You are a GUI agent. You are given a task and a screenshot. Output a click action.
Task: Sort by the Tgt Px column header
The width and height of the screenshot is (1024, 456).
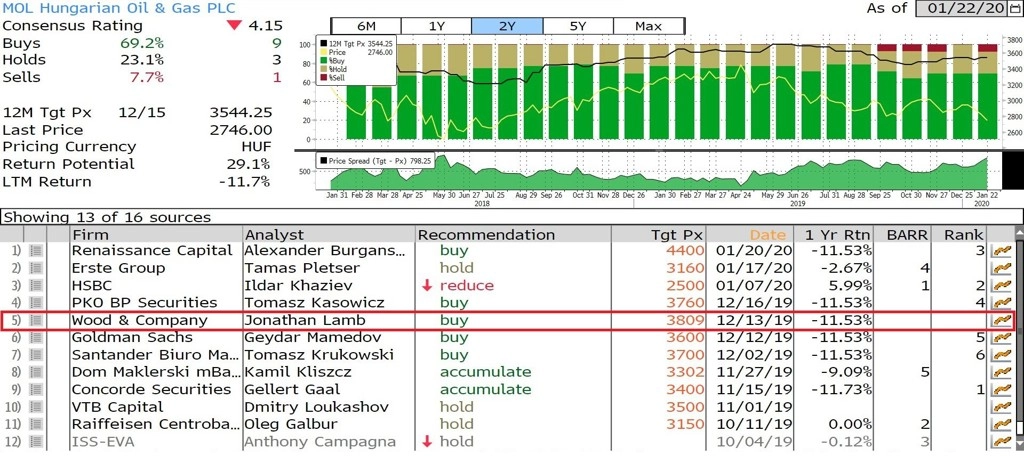coord(658,235)
